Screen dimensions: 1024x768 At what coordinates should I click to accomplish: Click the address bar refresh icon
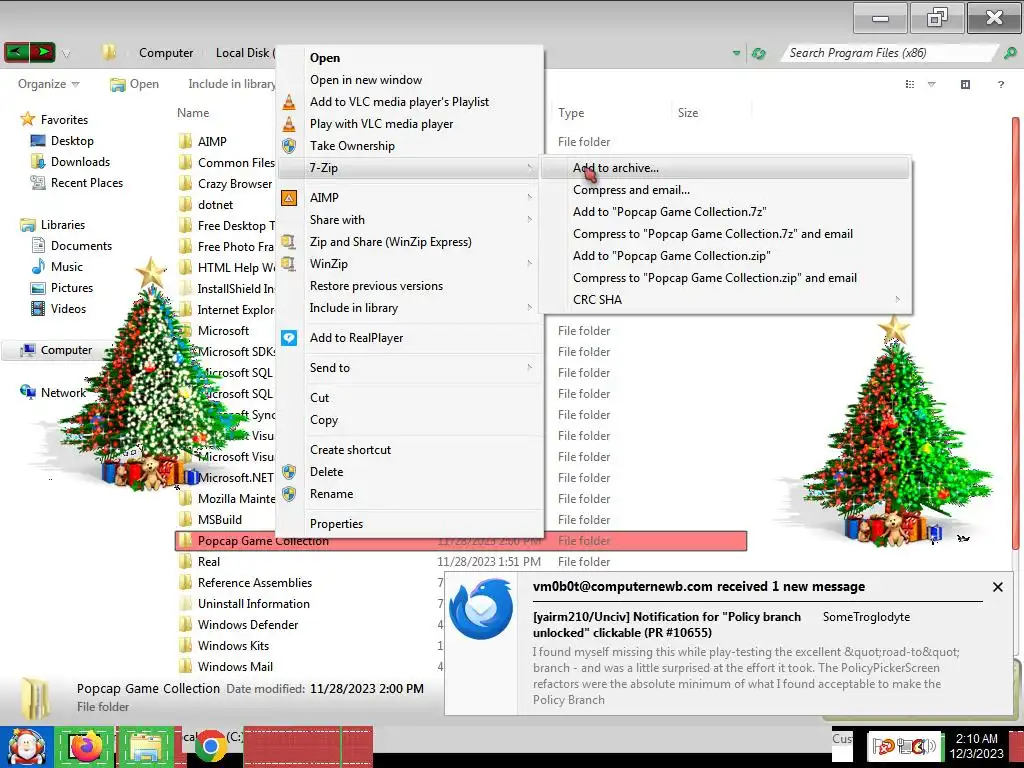click(758, 54)
